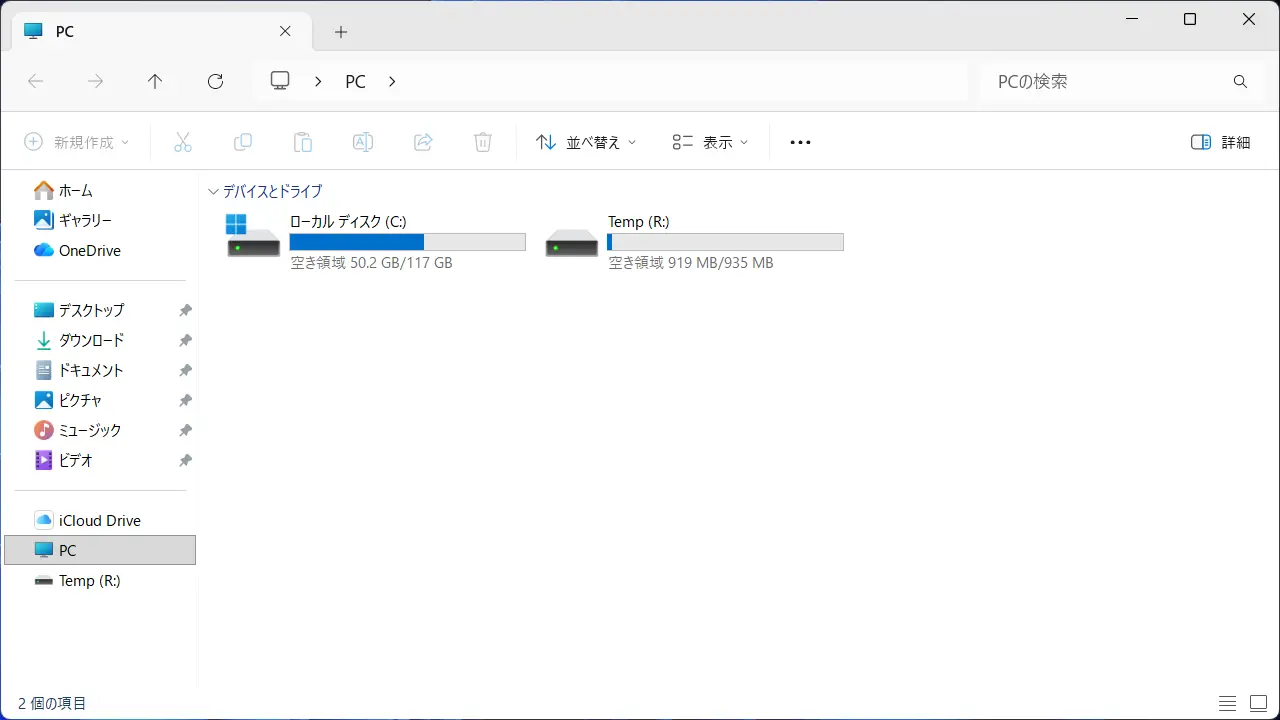Click the Delete trash can icon
1280x720 pixels.
(482, 142)
